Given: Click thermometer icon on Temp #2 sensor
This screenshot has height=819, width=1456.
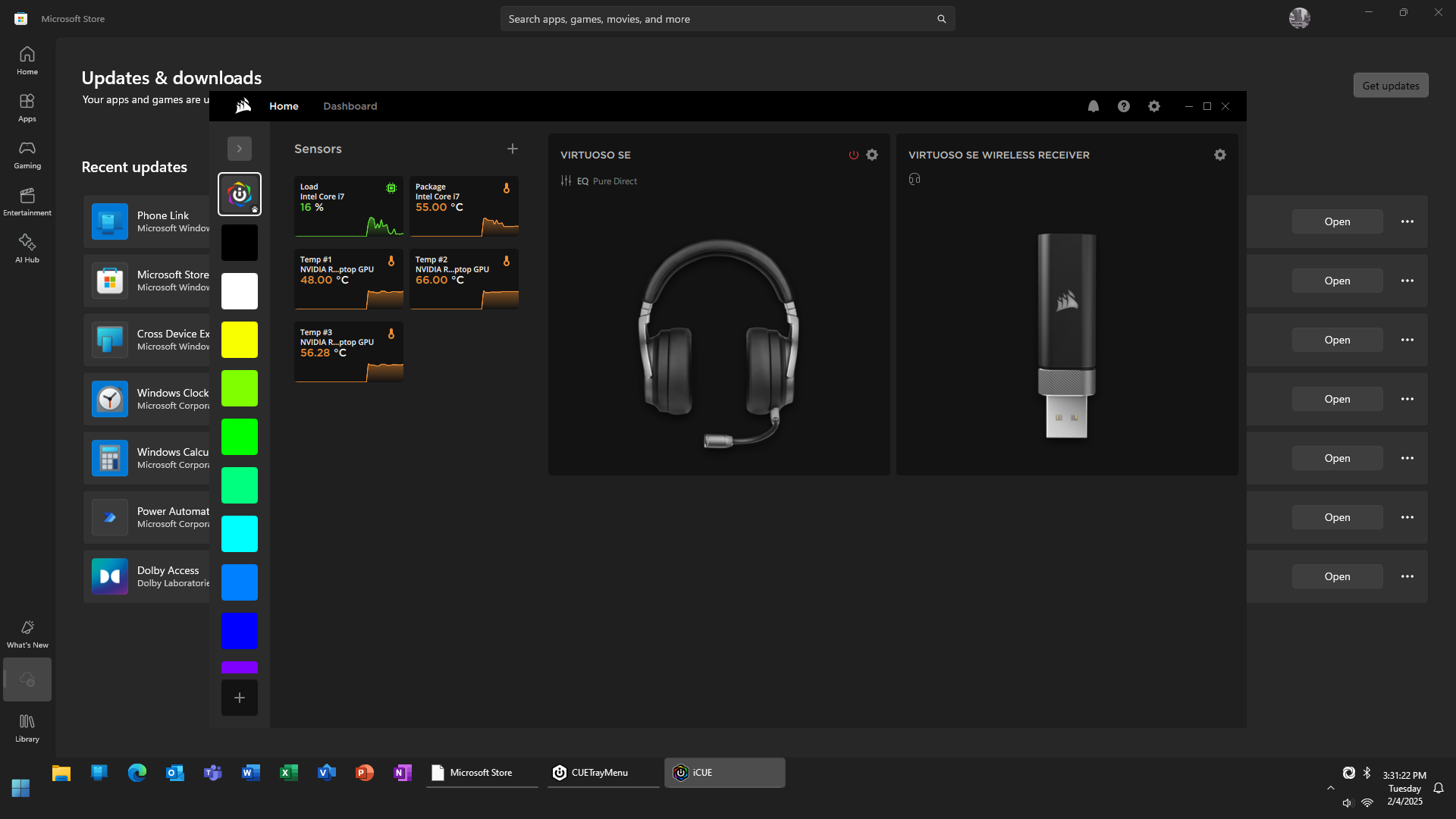Looking at the screenshot, I should [x=507, y=261].
